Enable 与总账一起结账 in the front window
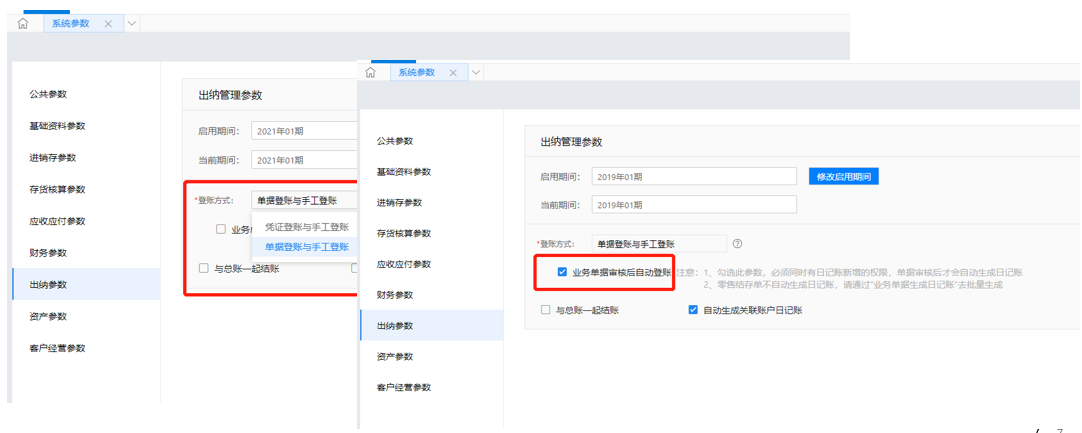This screenshot has width=1082, height=433. coord(546,310)
